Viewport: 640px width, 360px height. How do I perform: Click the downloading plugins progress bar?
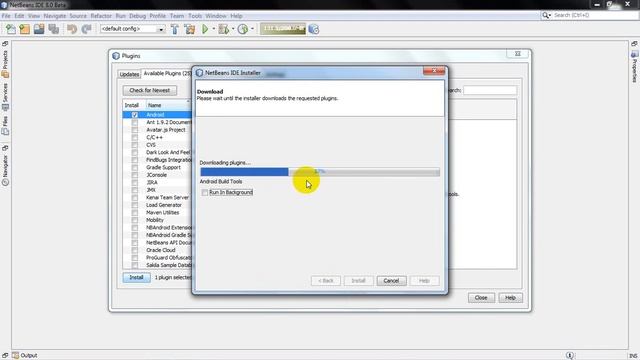(320, 172)
